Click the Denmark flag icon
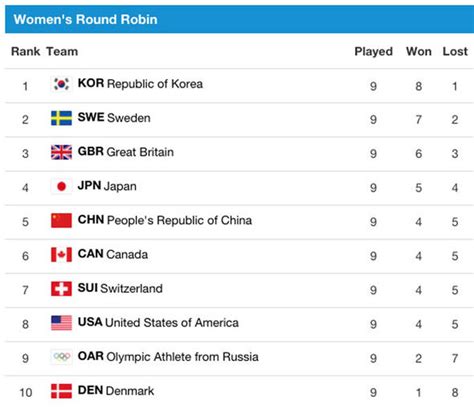This screenshot has height=412, width=474. click(x=61, y=391)
